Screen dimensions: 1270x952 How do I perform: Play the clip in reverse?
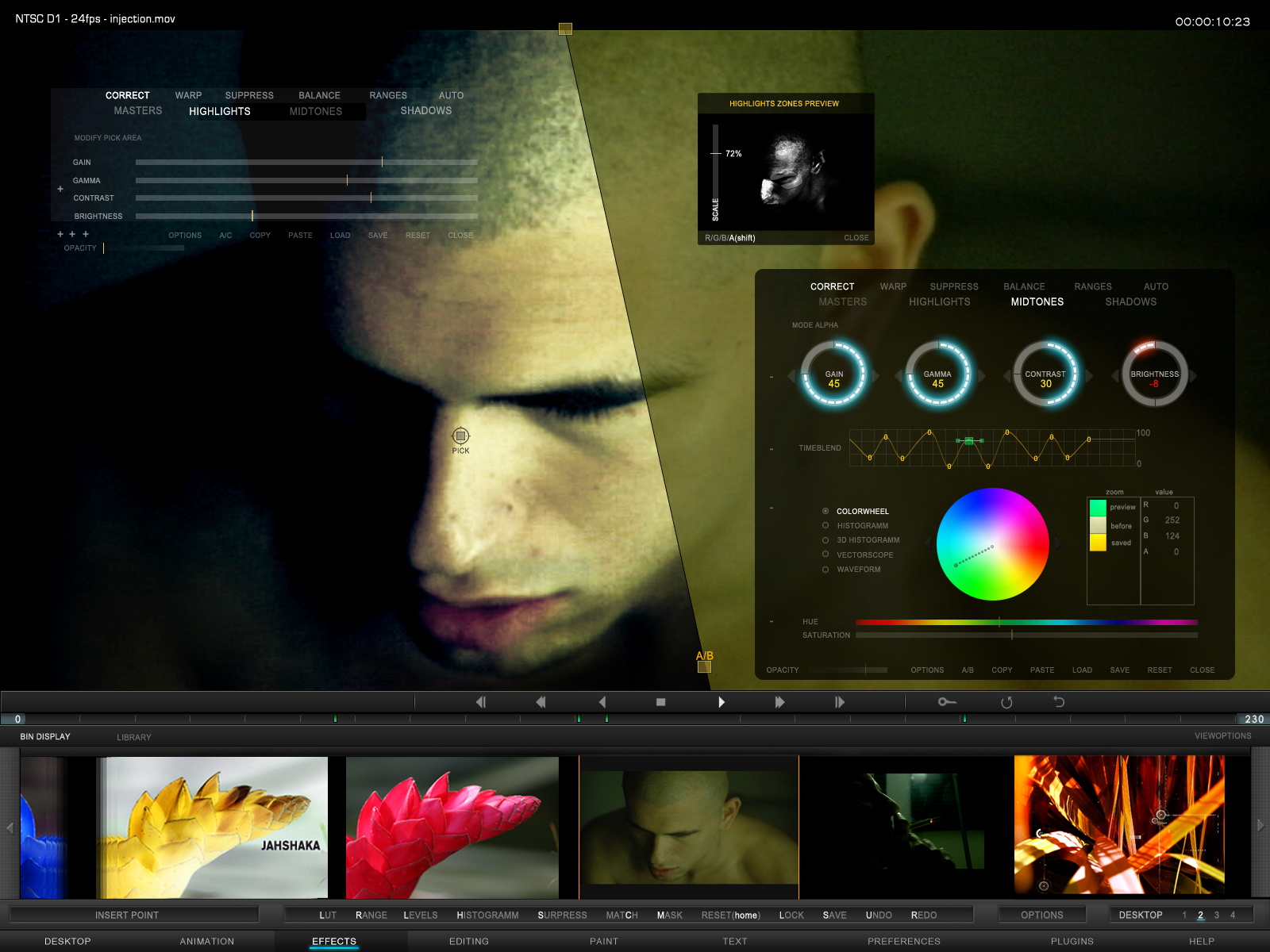click(x=602, y=702)
